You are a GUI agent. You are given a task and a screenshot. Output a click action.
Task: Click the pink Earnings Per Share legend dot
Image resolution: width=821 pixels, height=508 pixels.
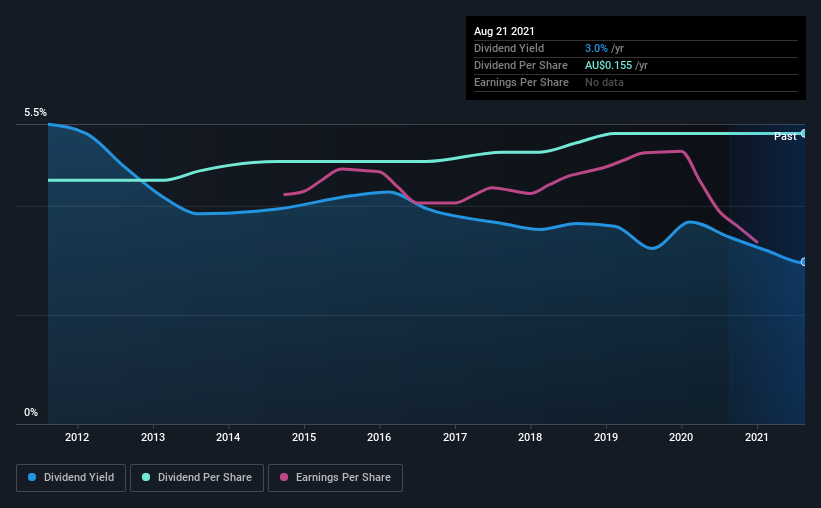(284, 477)
